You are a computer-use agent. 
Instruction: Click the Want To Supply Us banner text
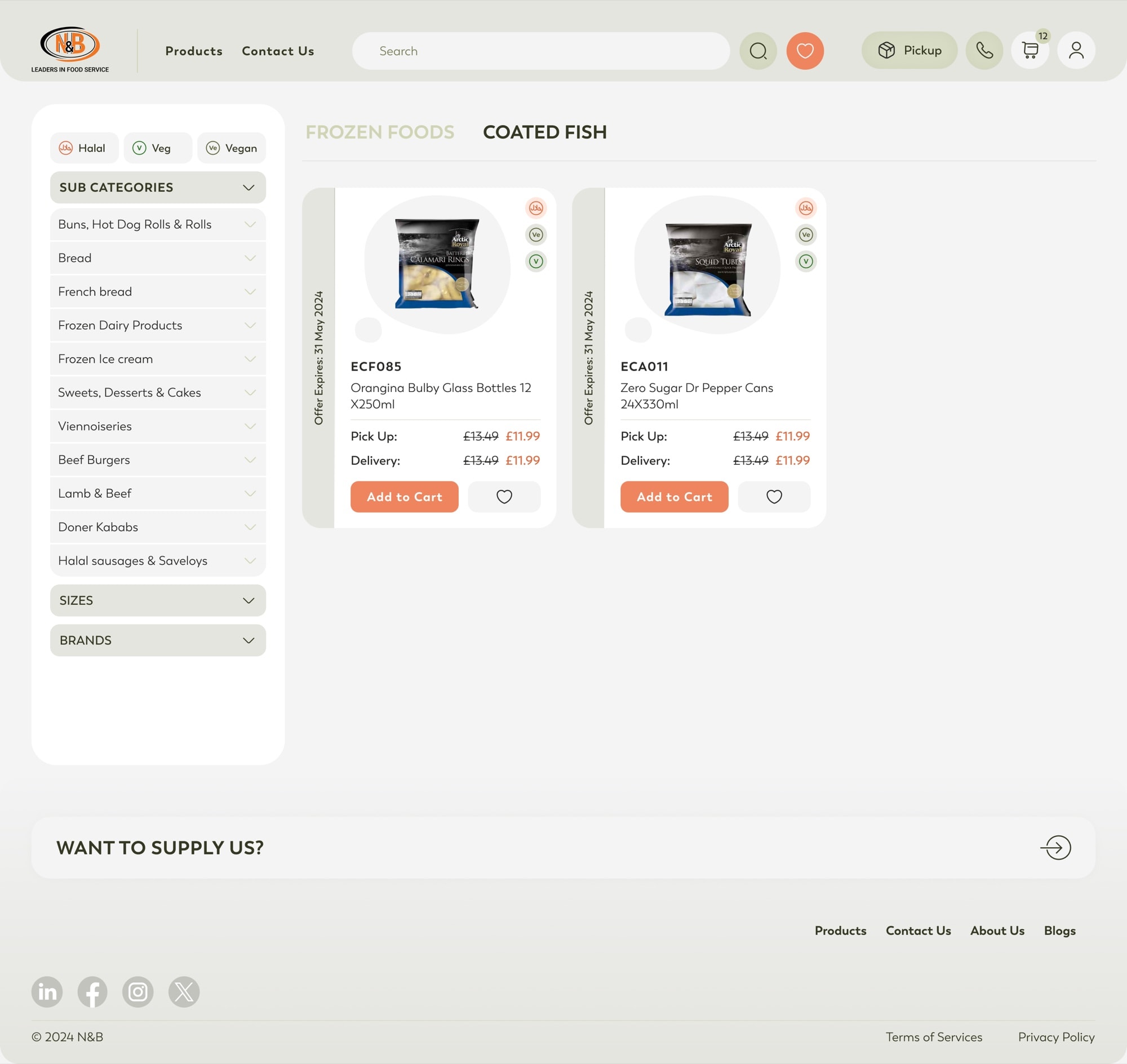tap(160, 848)
